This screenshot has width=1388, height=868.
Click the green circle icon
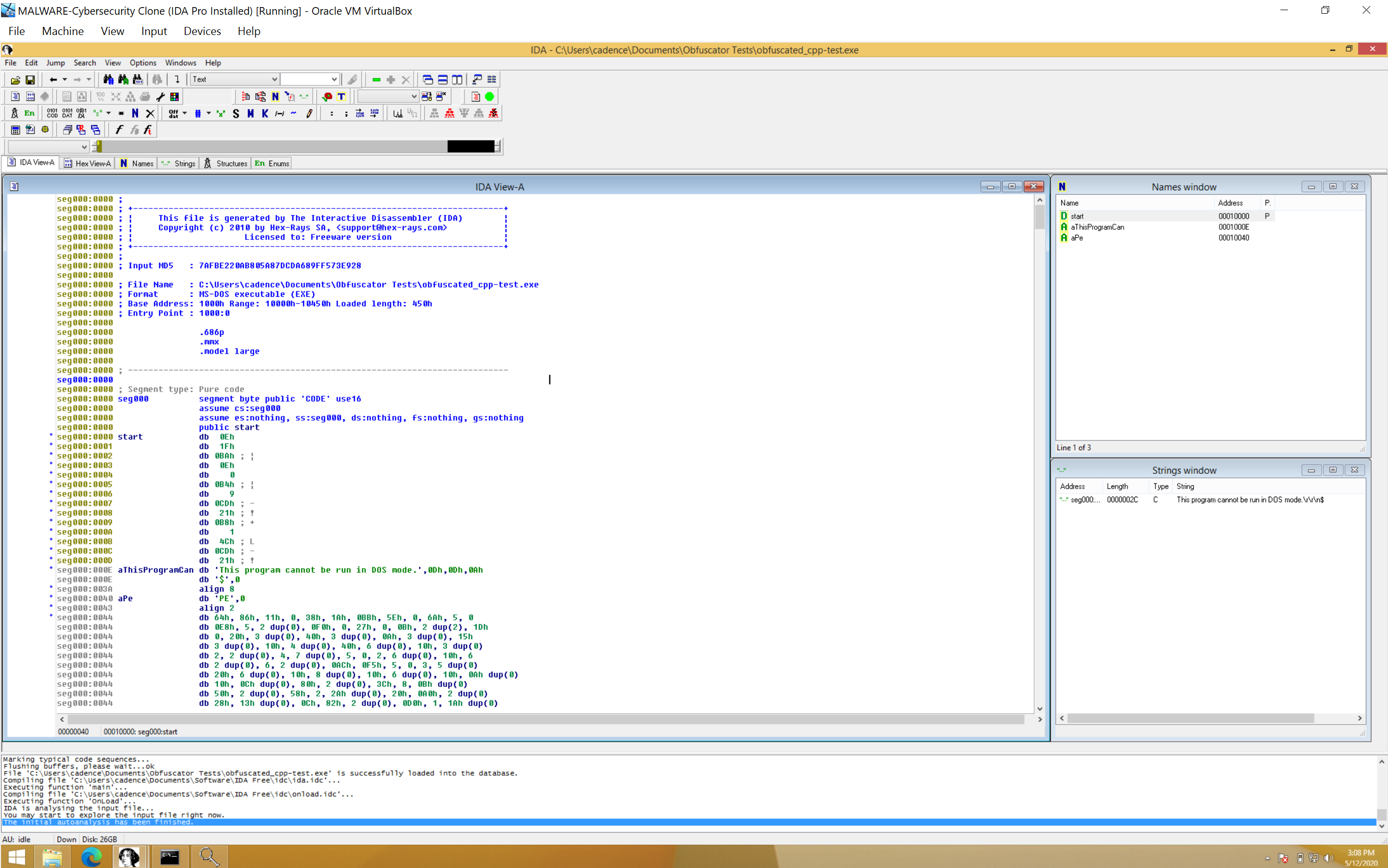489,96
